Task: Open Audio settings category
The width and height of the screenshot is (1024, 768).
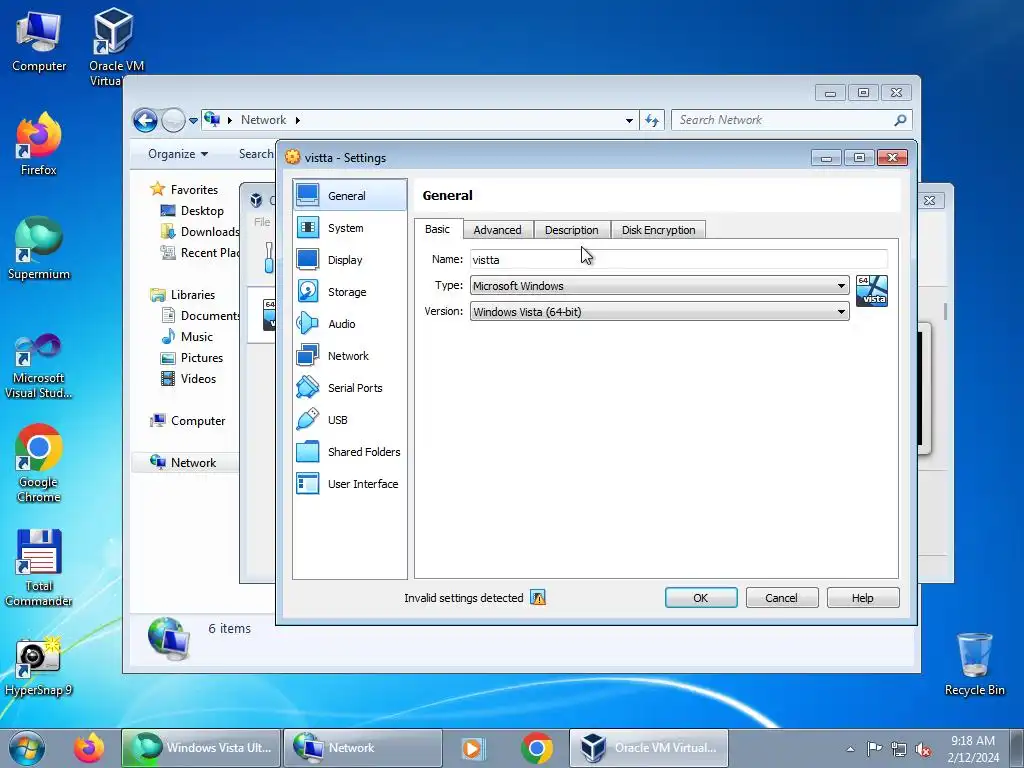Action: coord(349,324)
